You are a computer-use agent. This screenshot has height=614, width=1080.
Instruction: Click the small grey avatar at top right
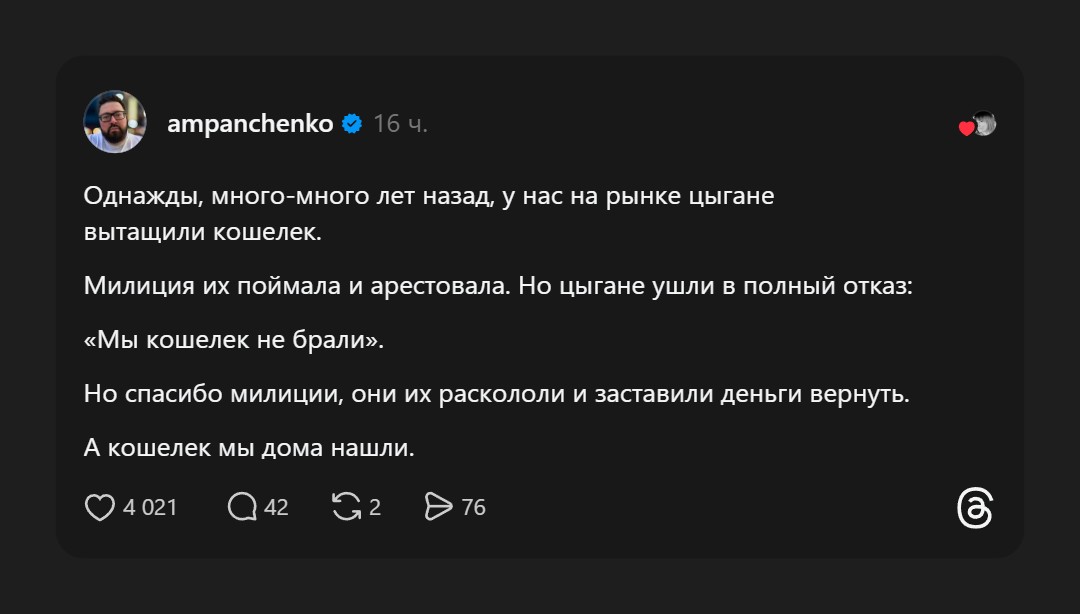[985, 123]
